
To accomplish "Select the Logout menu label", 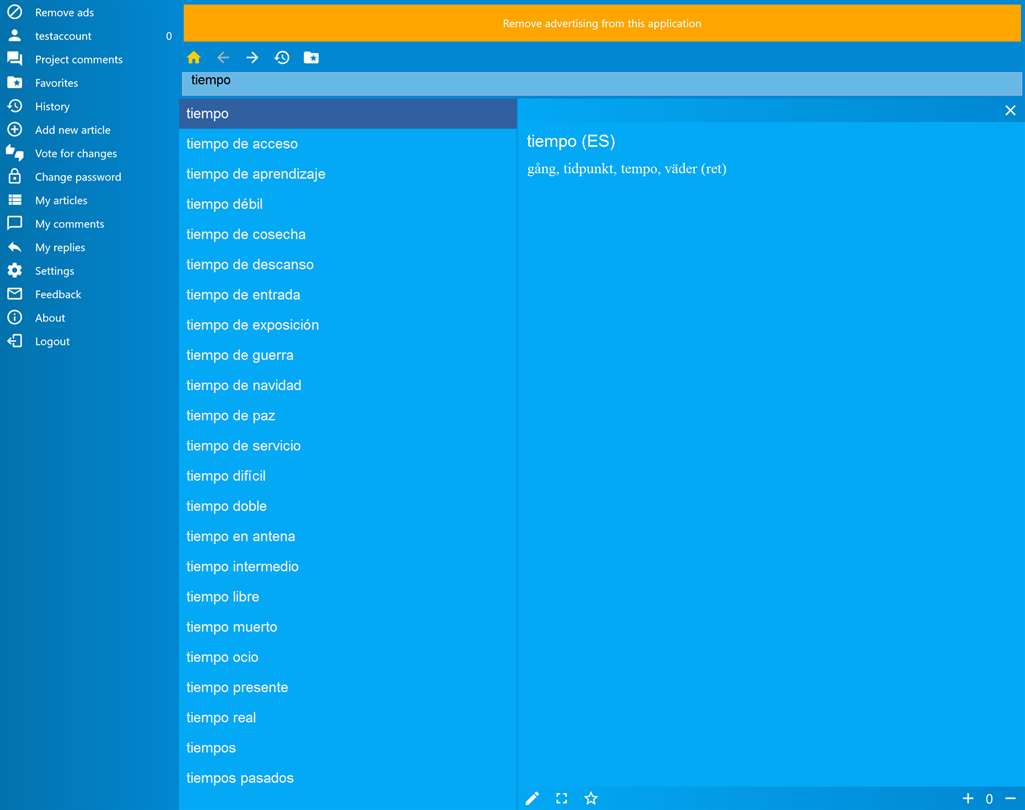I will tap(52, 341).
